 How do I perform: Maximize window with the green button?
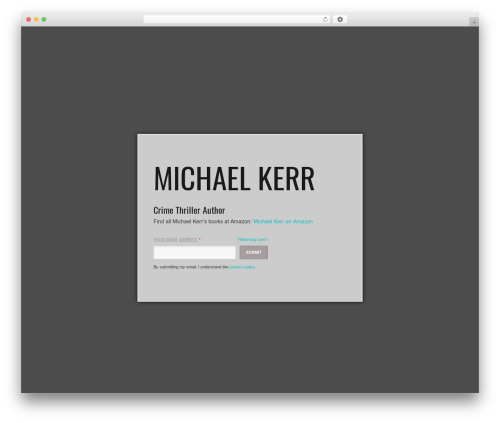[x=44, y=20]
